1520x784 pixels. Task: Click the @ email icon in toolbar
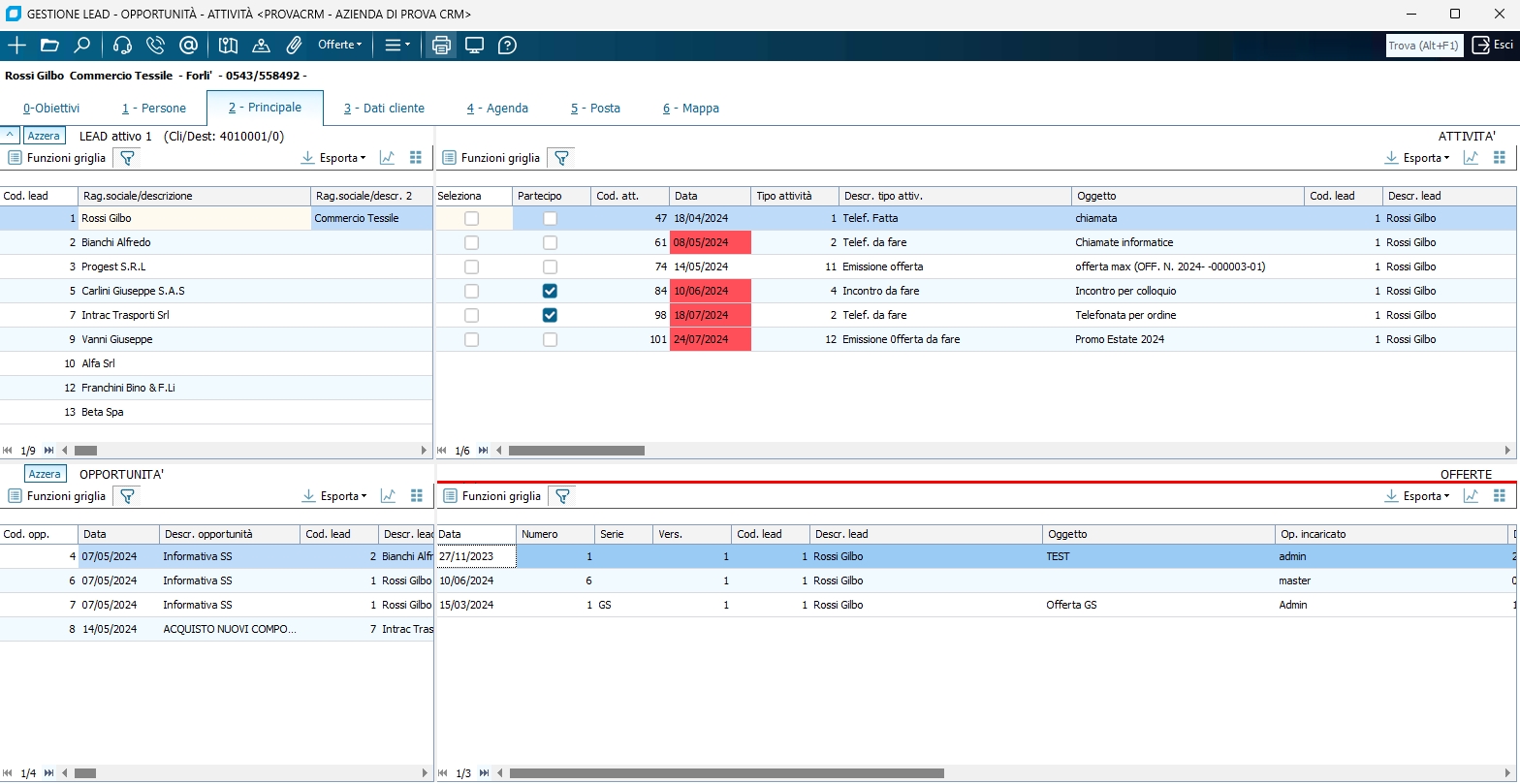[188, 45]
